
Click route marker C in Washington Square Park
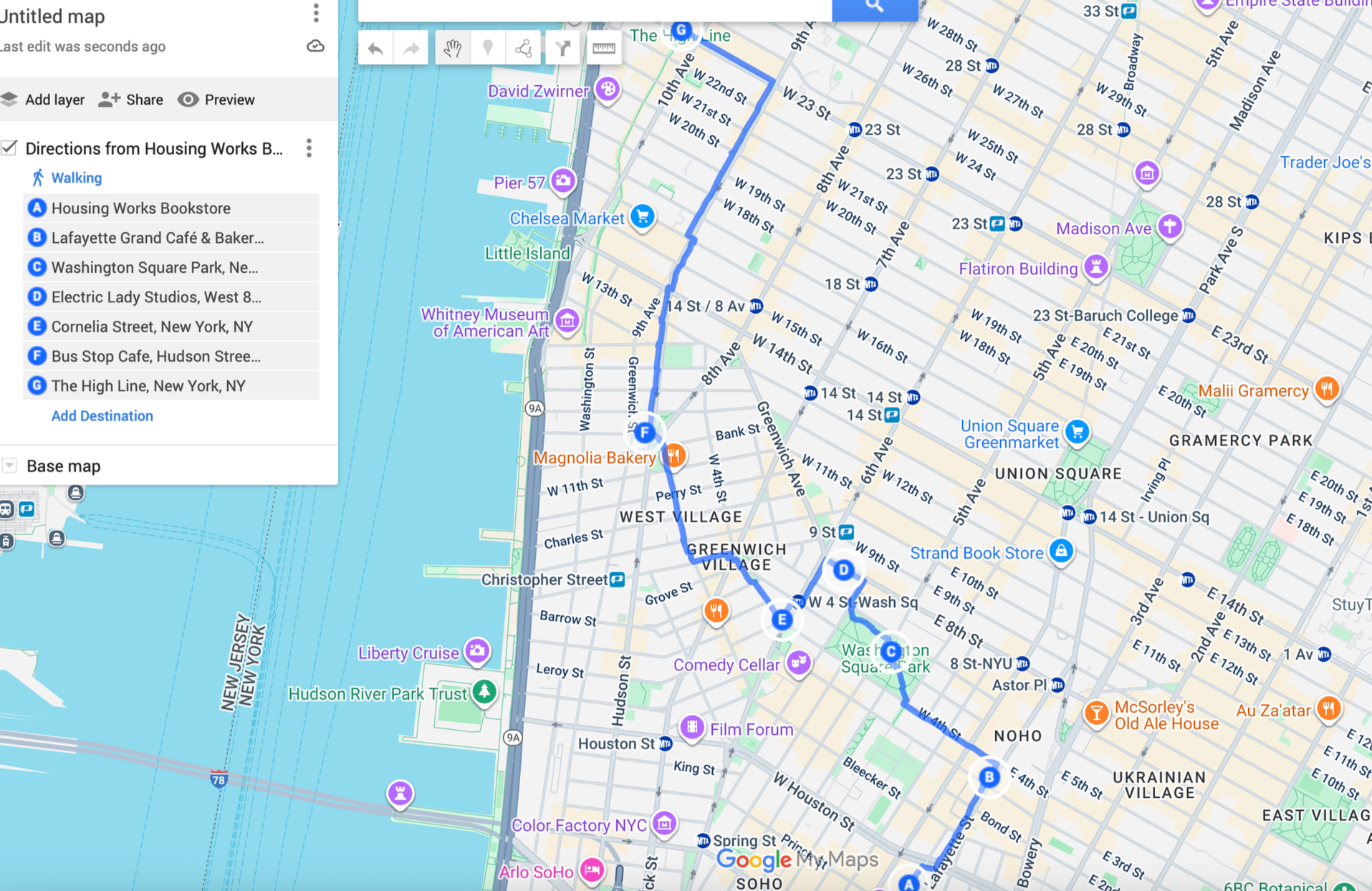pos(891,652)
